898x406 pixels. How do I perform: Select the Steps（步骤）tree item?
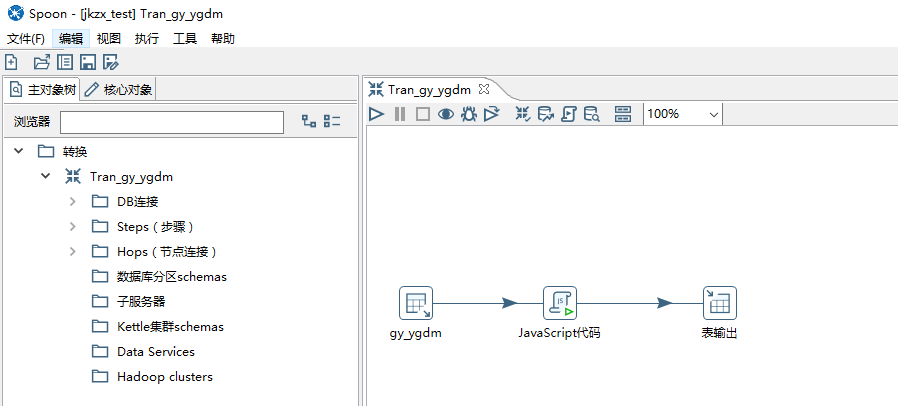(155, 227)
